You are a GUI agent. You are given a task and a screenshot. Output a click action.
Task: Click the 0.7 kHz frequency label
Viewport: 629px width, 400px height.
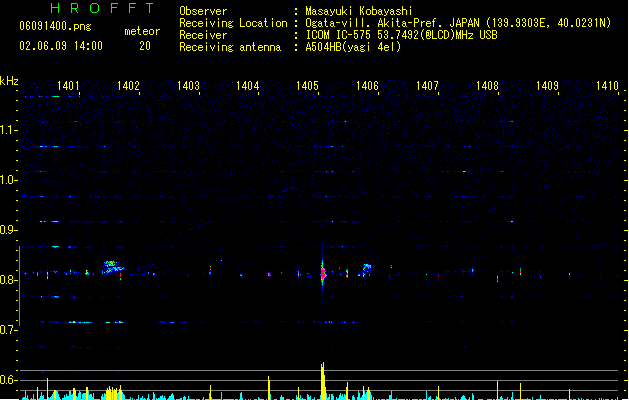[x=8, y=330]
